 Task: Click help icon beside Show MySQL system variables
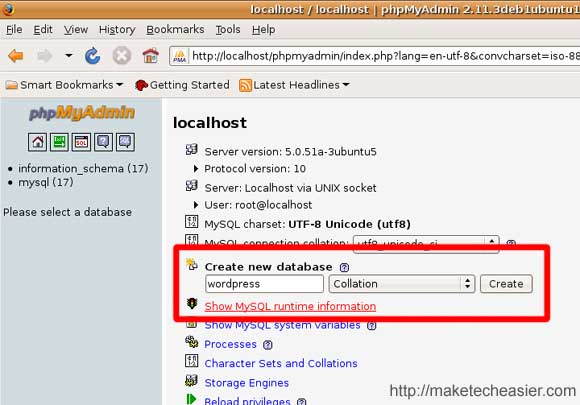click(372, 326)
